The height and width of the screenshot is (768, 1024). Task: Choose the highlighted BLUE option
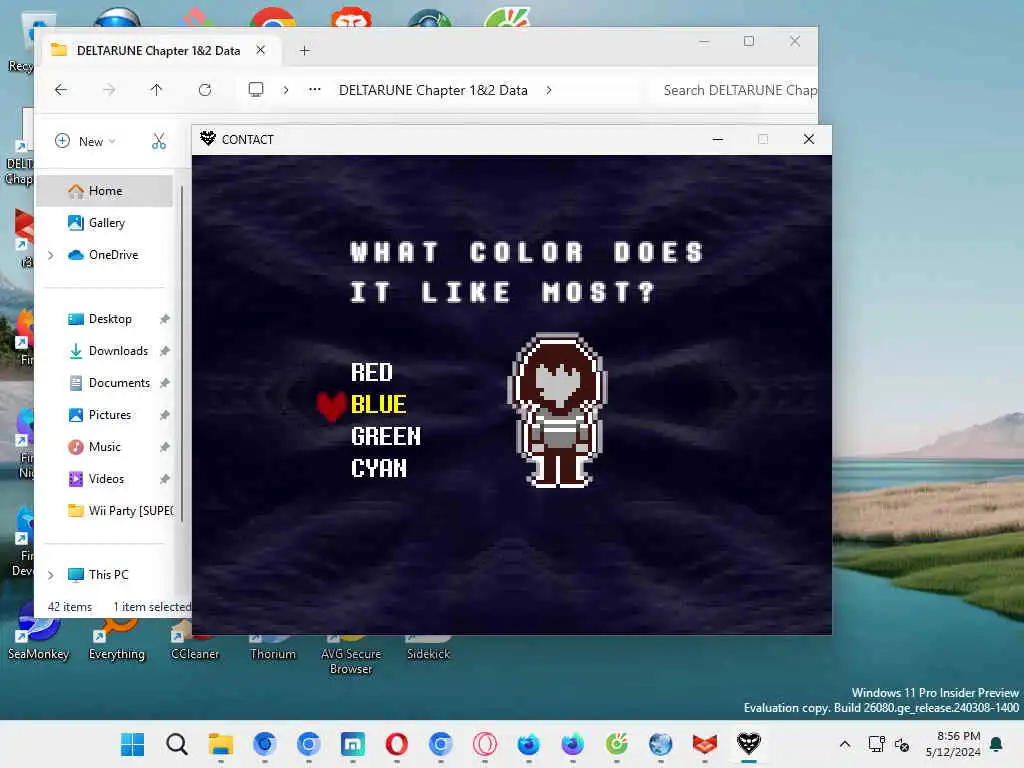379,404
